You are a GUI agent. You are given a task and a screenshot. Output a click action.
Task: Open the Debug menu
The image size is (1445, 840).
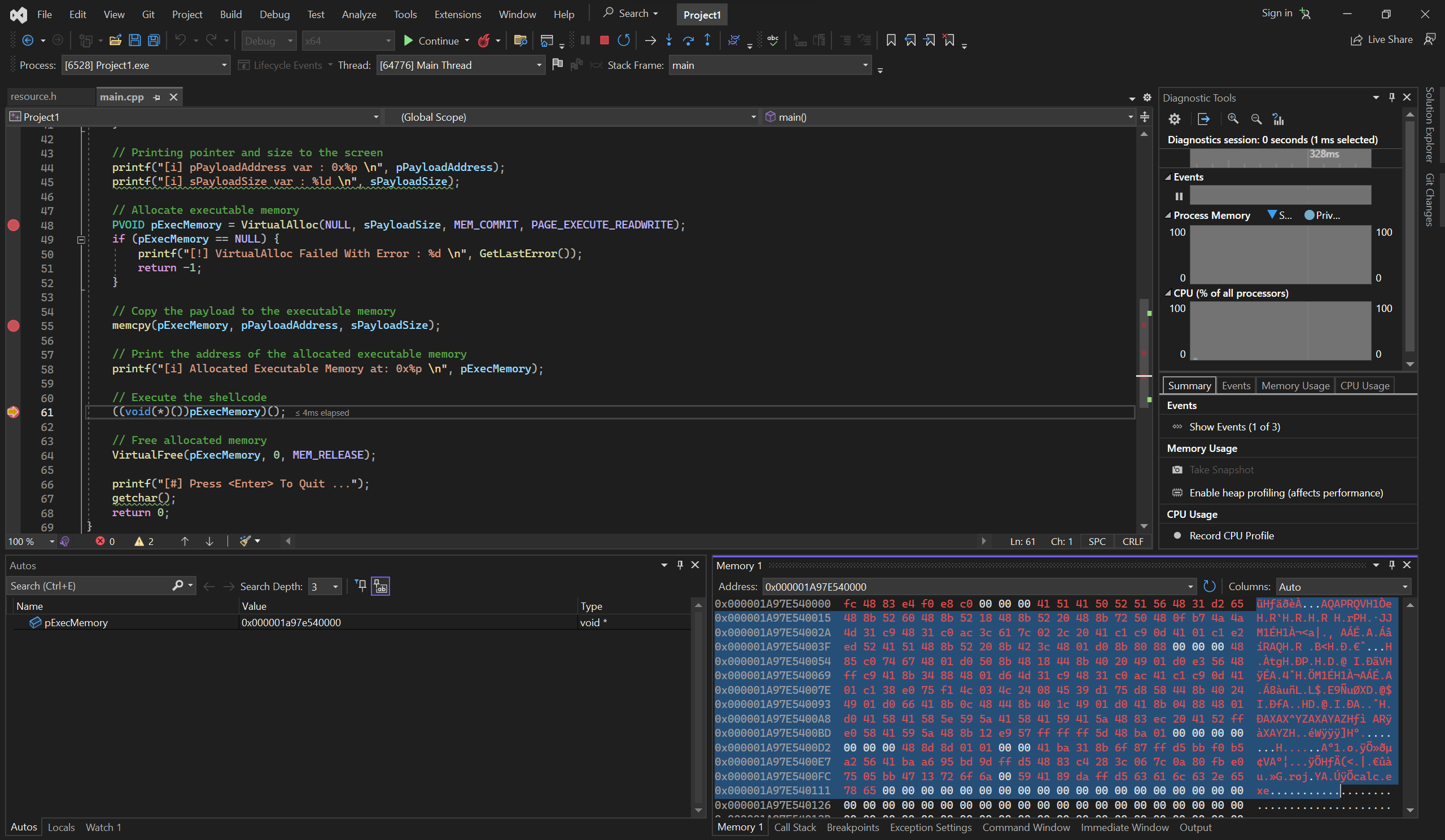point(274,14)
